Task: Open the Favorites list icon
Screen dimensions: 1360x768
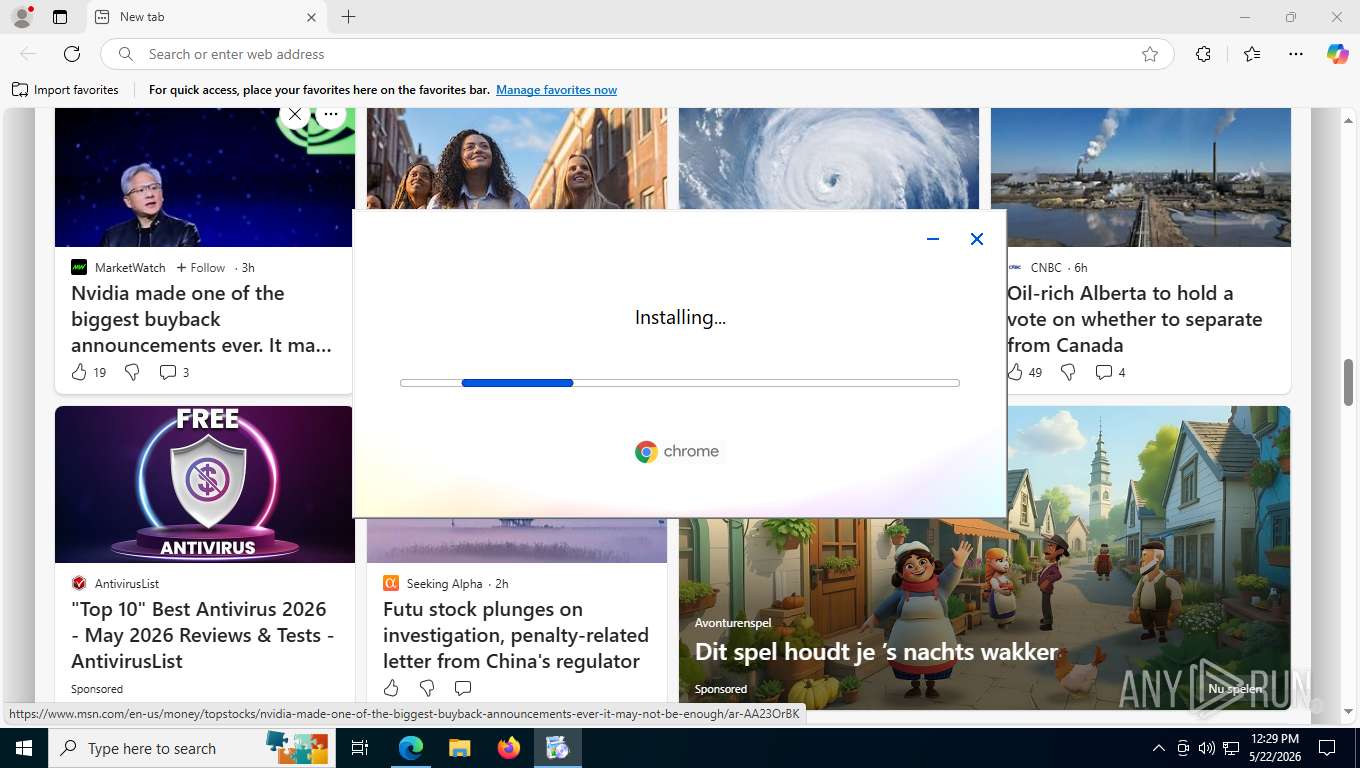Action: pos(1252,54)
